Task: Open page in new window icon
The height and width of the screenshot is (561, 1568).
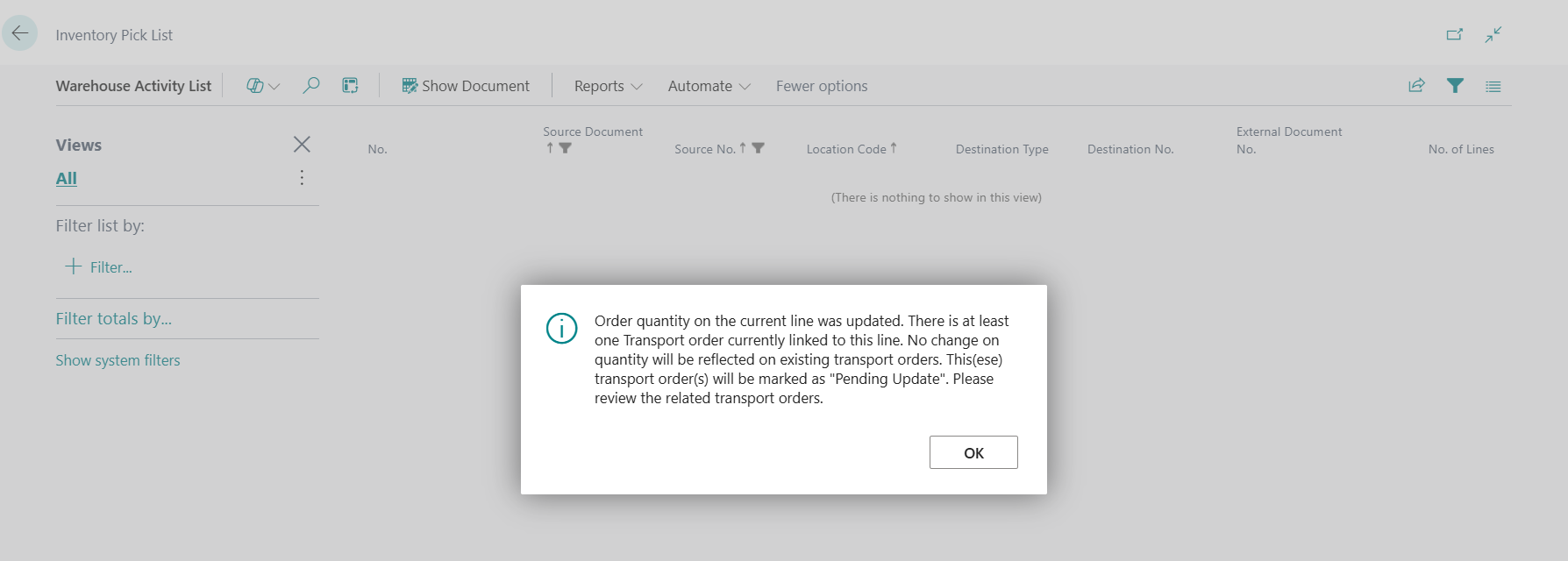Action: pyautogui.click(x=1454, y=35)
